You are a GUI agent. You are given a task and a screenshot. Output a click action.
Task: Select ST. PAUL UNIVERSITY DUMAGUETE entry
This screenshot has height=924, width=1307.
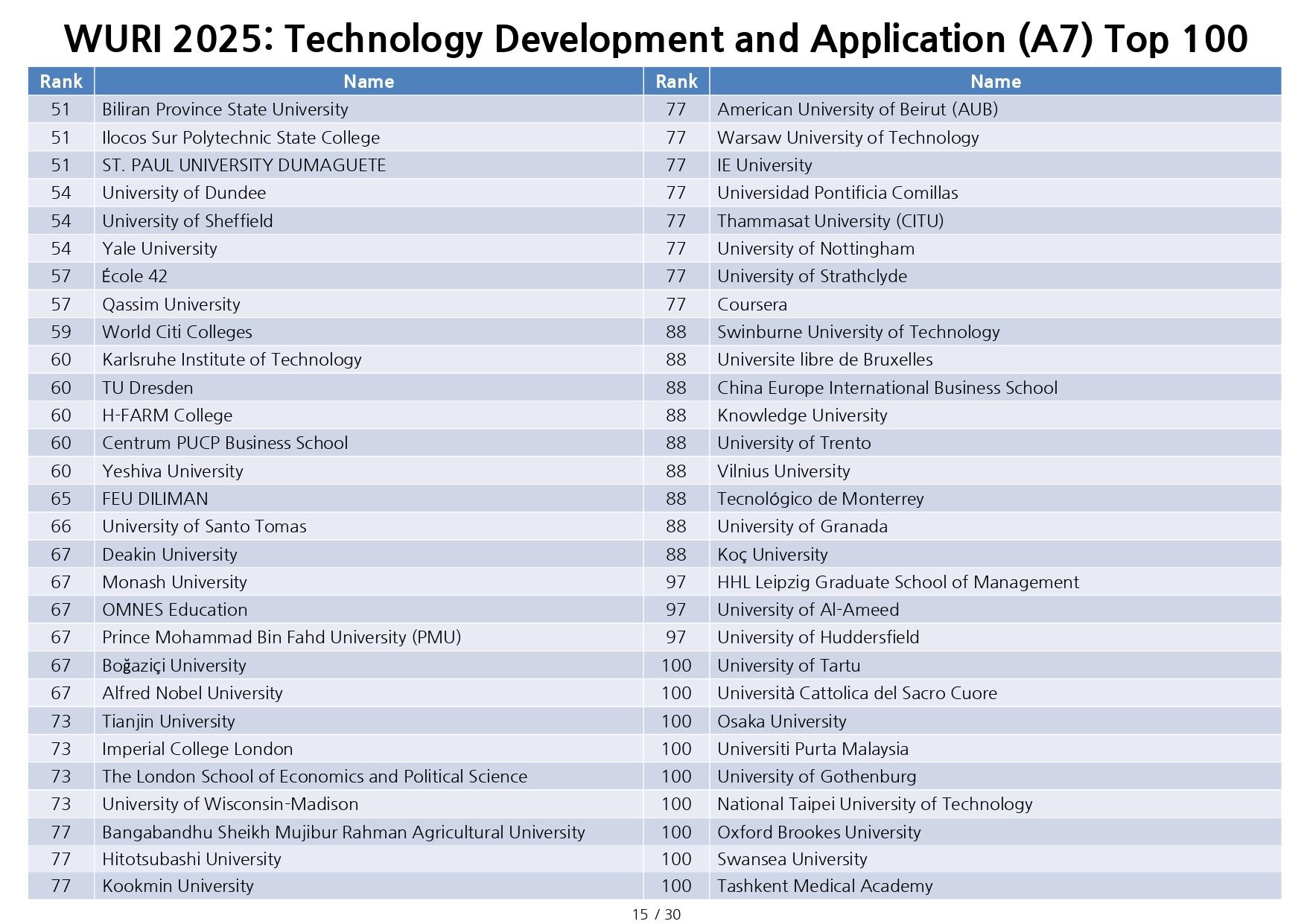pos(244,165)
